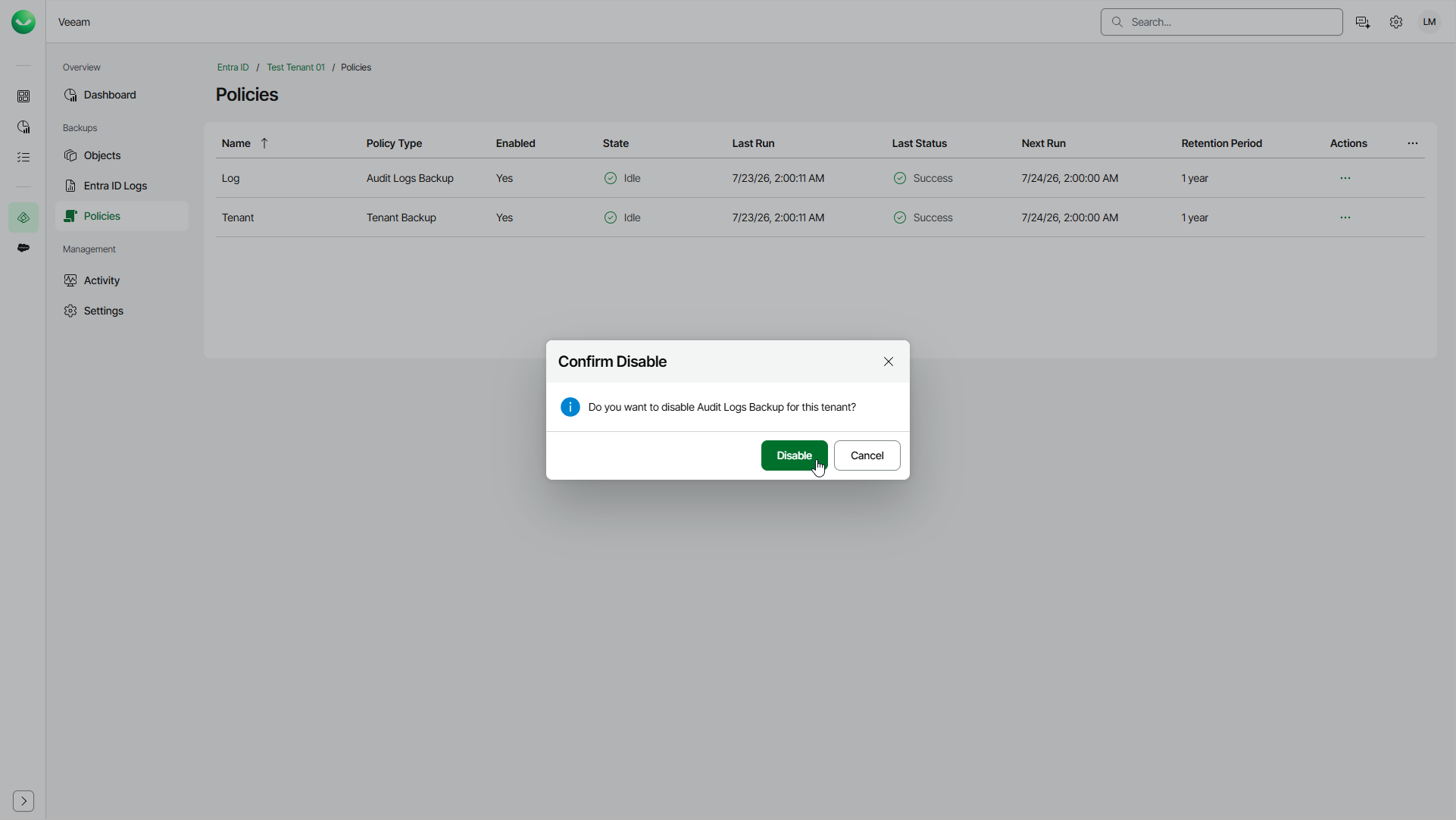Click the Activity item's monitor icon
1456x820 pixels.
(x=70, y=280)
